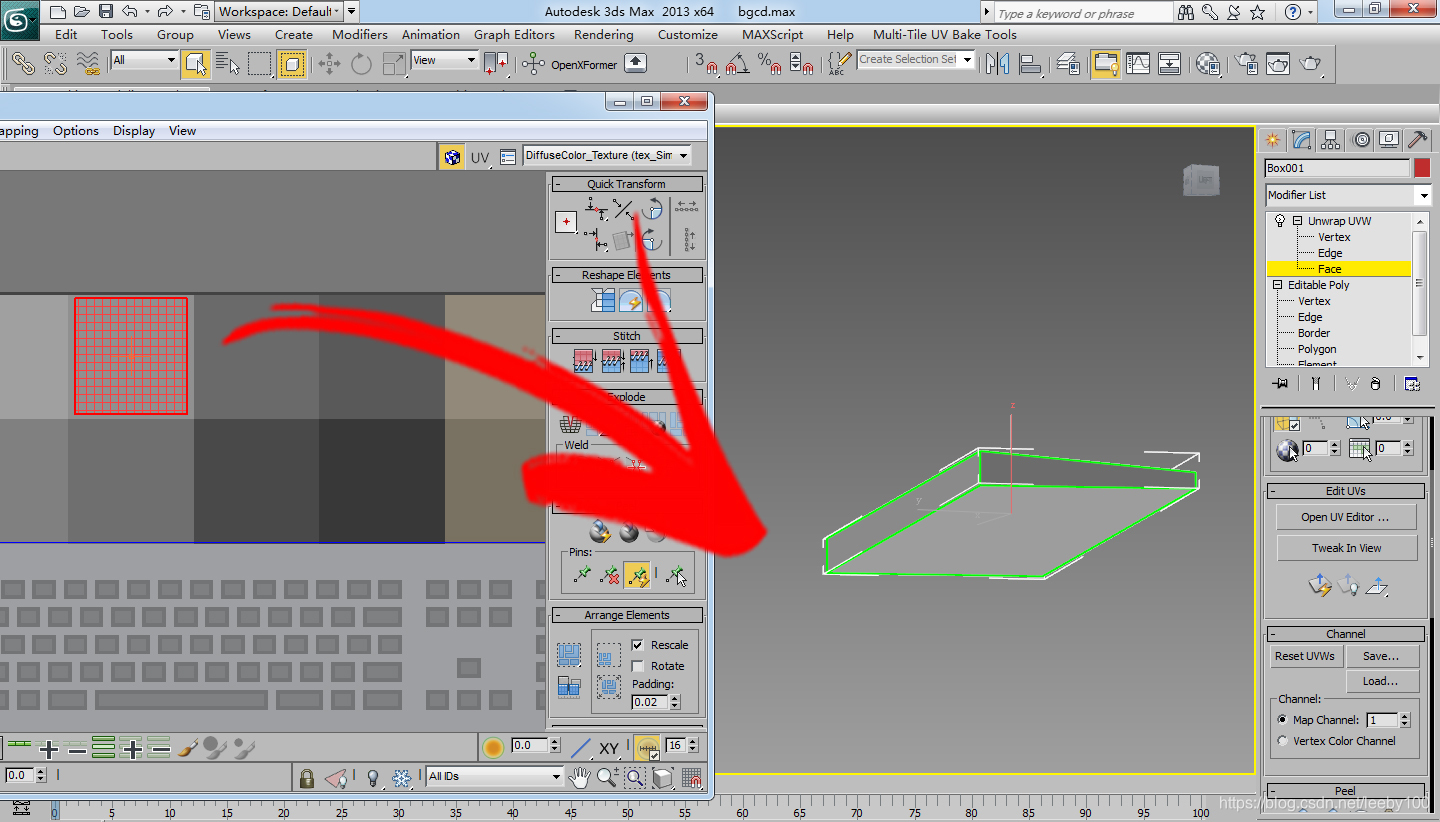Open the Display command panel tab
The width and height of the screenshot is (1440, 822).
pos(1388,140)
